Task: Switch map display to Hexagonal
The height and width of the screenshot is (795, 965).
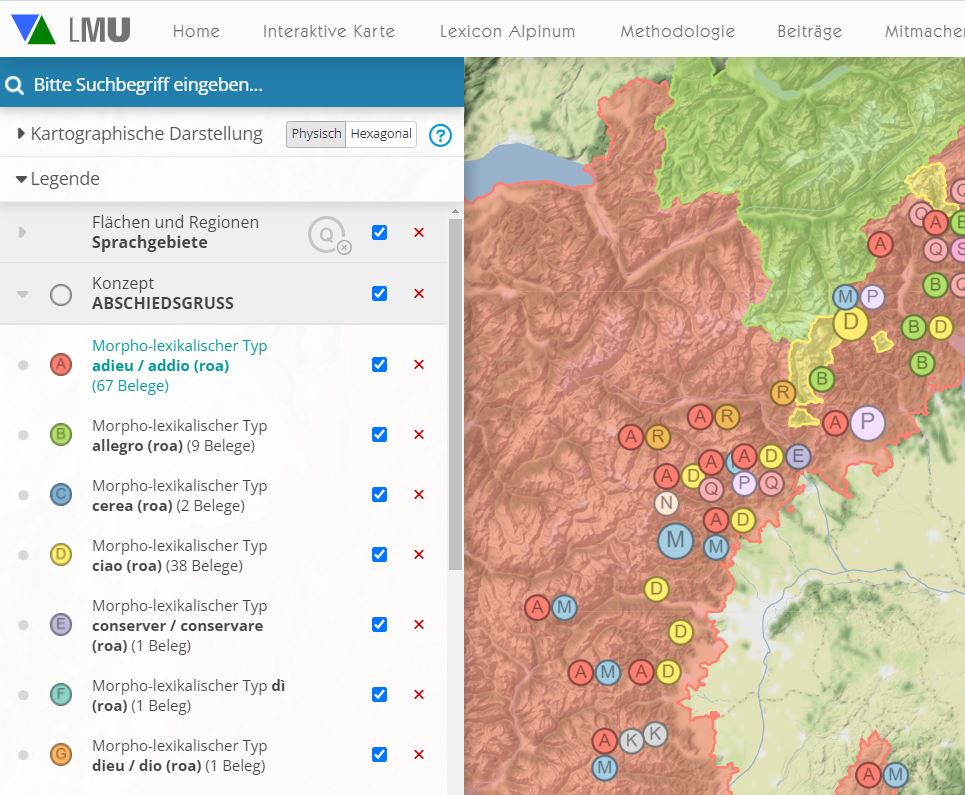Action: [381, 134]
